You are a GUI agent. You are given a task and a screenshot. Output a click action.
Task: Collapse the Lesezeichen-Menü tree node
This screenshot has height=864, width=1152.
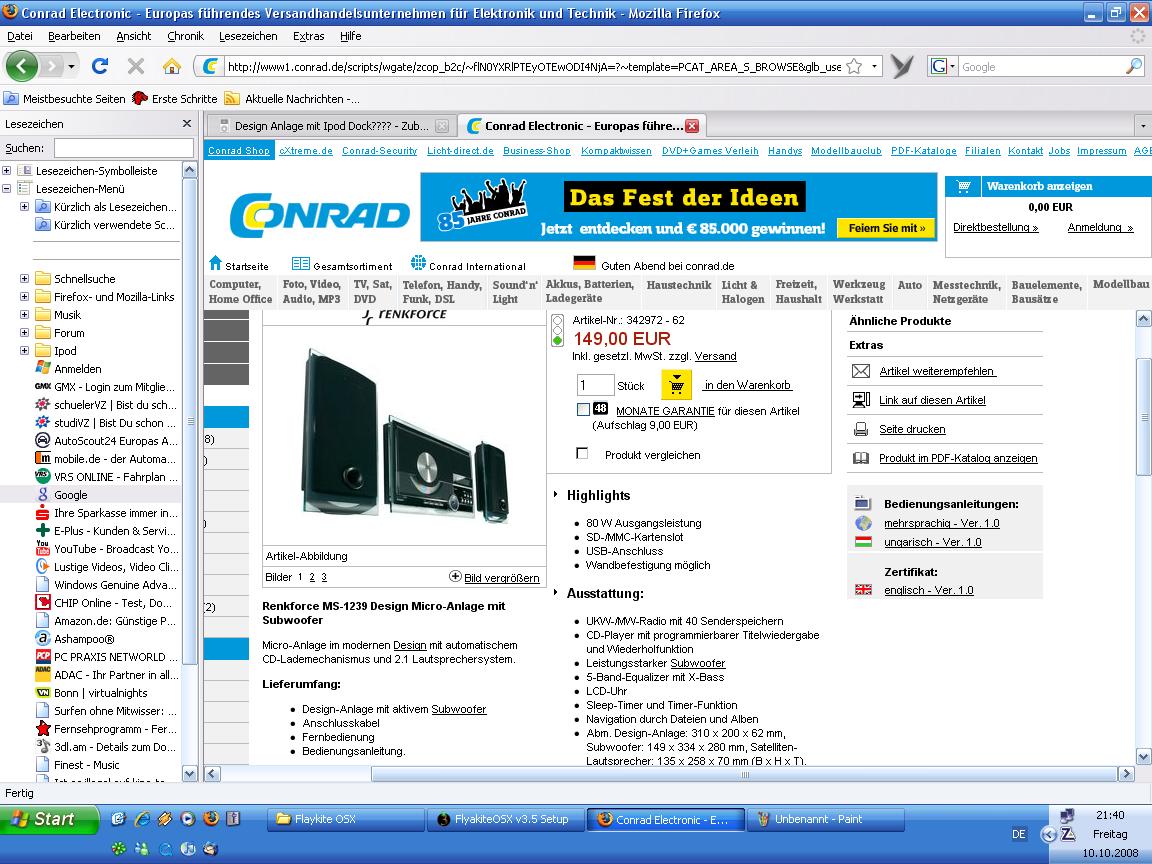(x=7, y=189)
